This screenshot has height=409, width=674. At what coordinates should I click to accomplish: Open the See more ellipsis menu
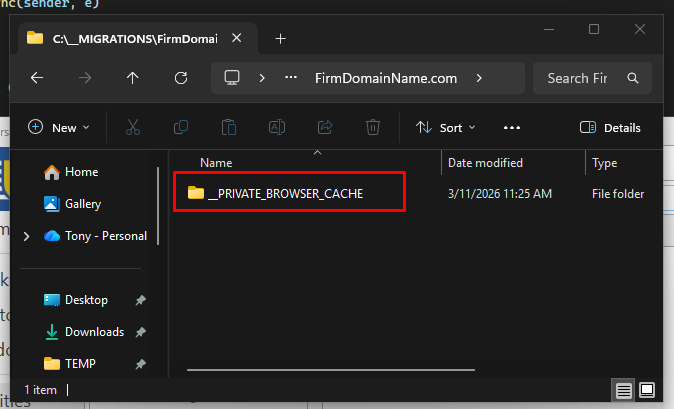(512, 127)
